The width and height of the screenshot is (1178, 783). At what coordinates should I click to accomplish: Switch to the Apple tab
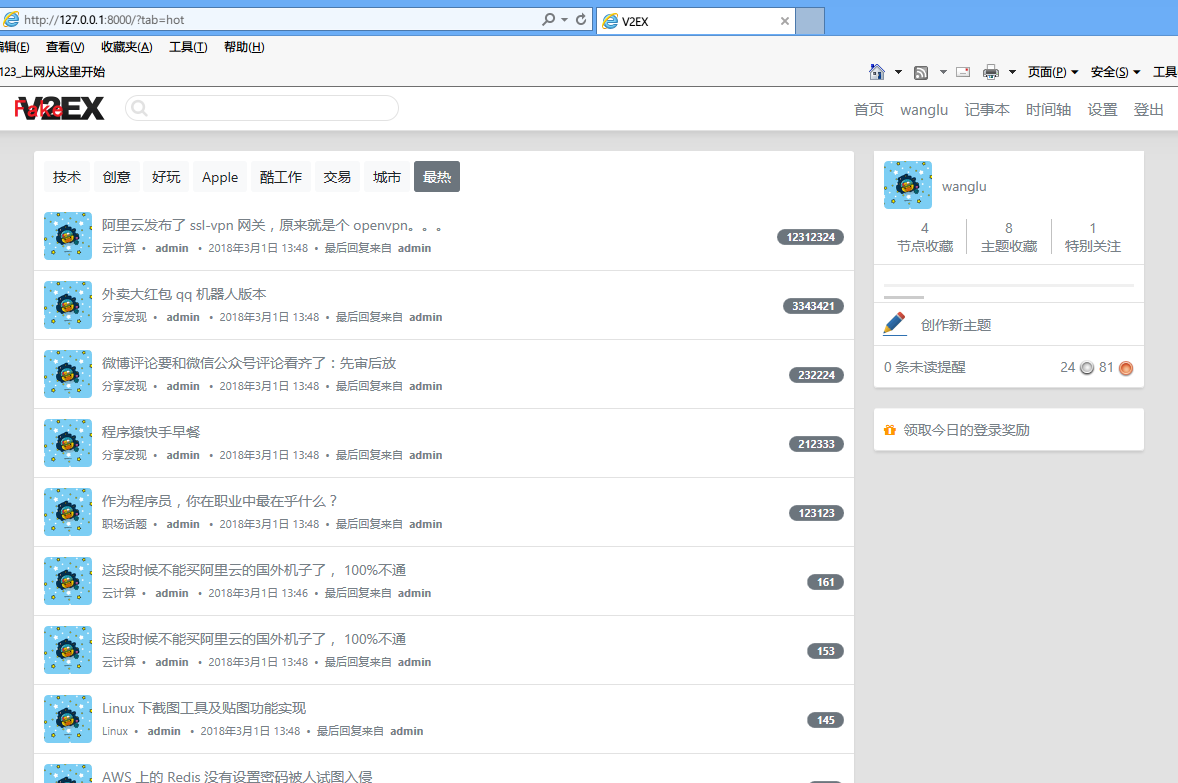[219, 177]
